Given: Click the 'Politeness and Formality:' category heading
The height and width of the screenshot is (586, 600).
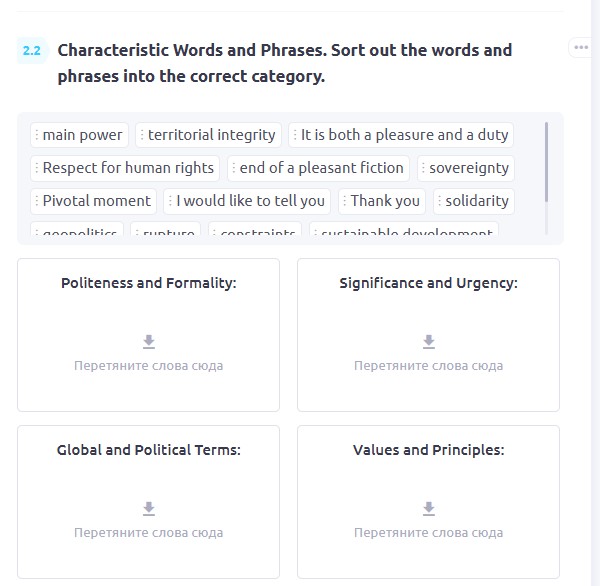Looking at the screenshot, I should (x=148, y=283).
